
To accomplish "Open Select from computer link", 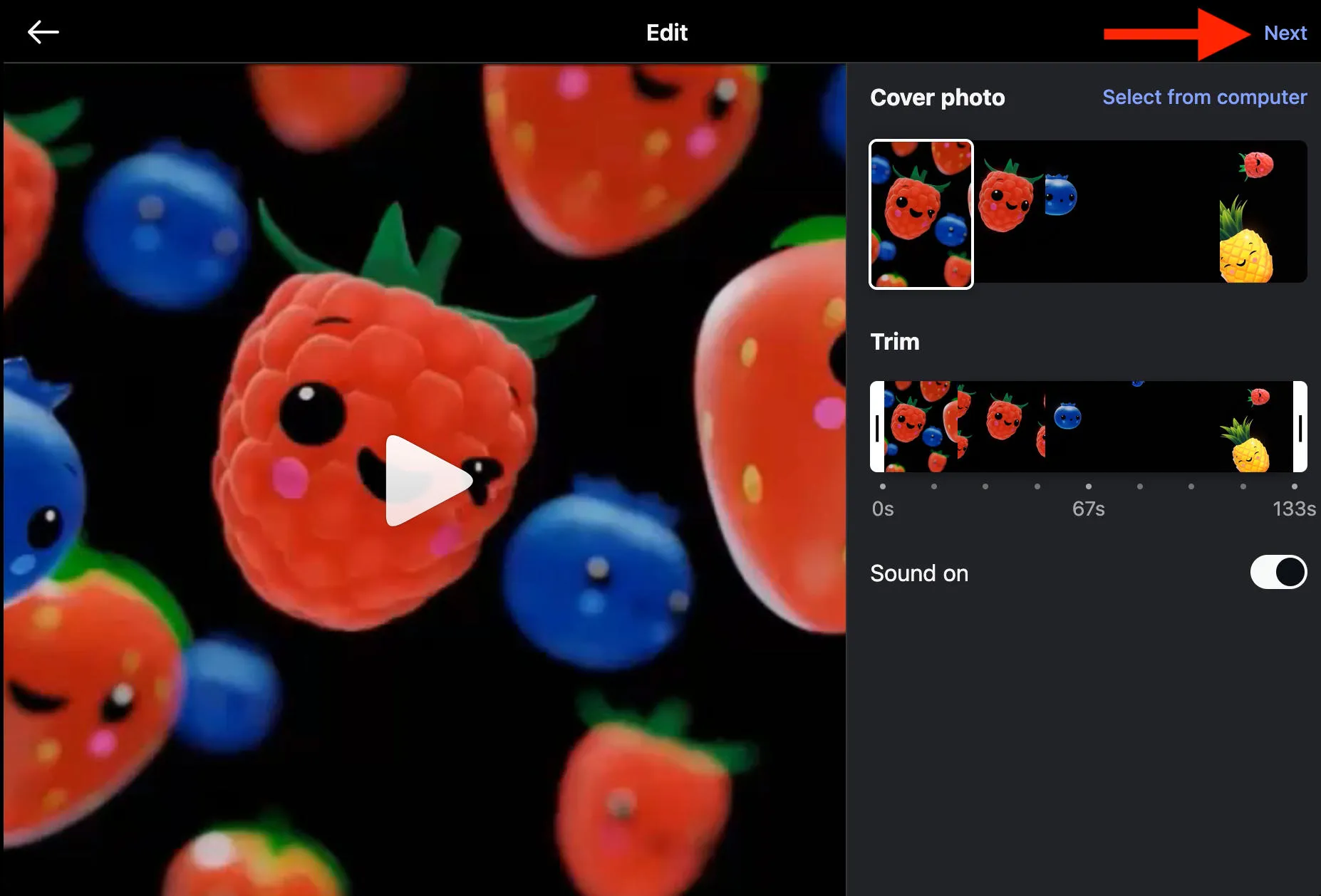I will click(1204, 97).
